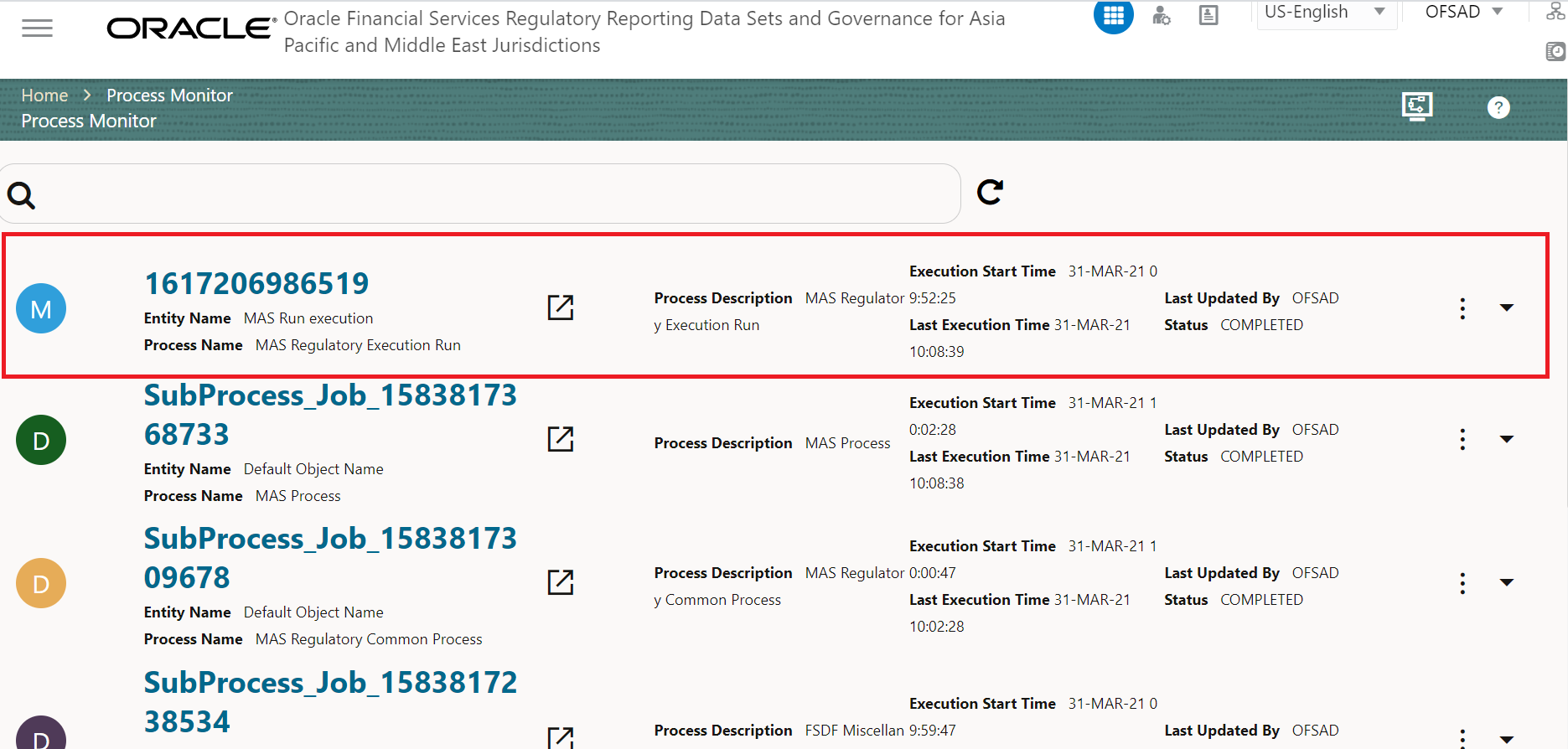
Task: Select 'MAS Run execution' entity name text
Action: click(308, 318)
